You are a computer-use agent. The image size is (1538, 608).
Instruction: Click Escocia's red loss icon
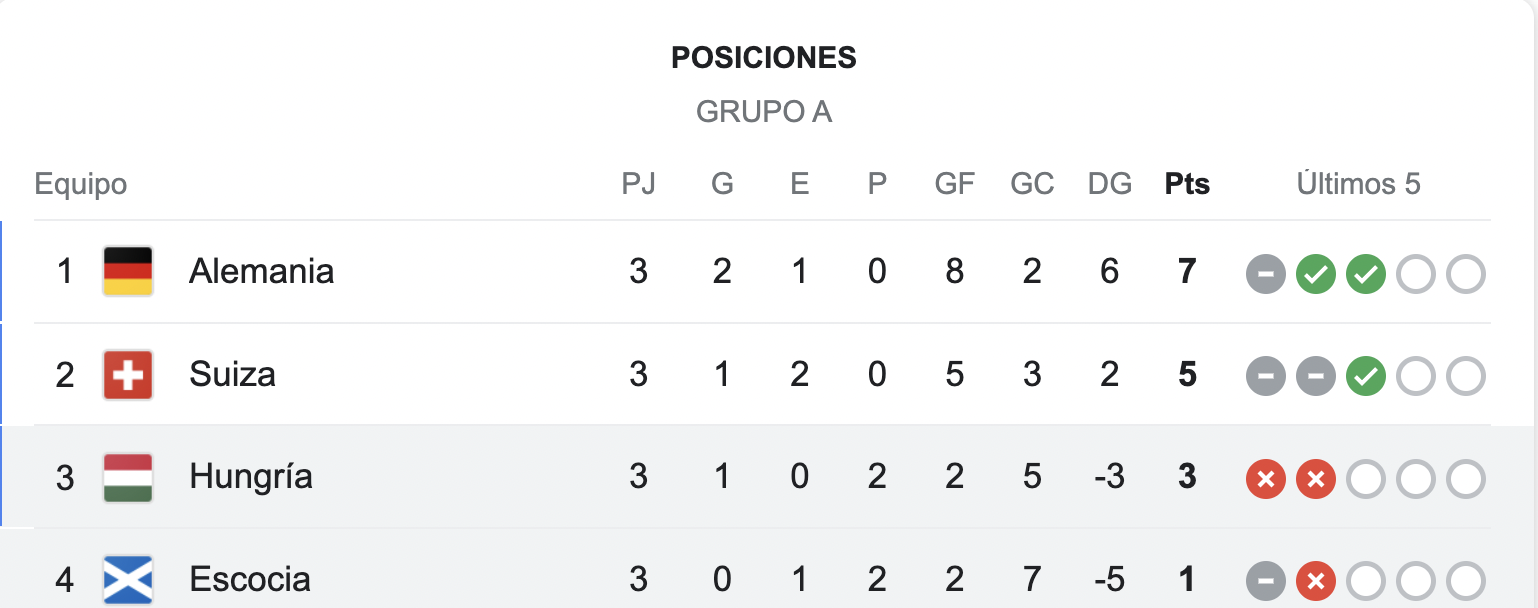[1315, 582]
